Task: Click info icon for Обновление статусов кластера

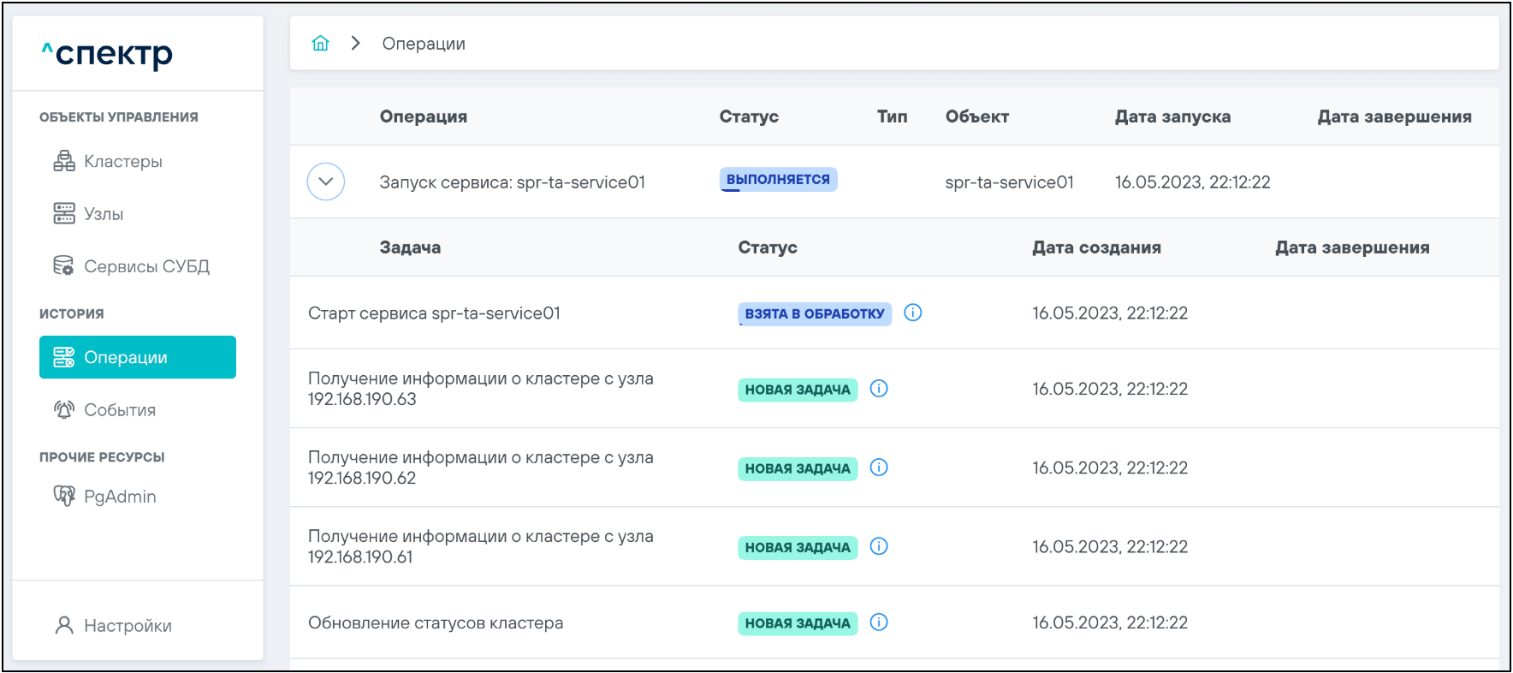Action: pyautogui.click(x=879, y=623)
